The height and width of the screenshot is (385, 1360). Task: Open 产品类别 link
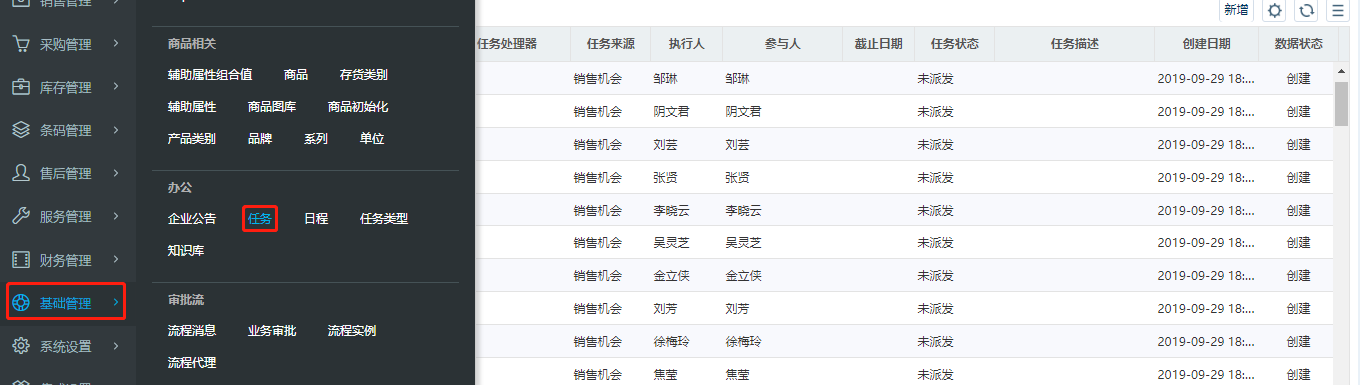(192, 139)
